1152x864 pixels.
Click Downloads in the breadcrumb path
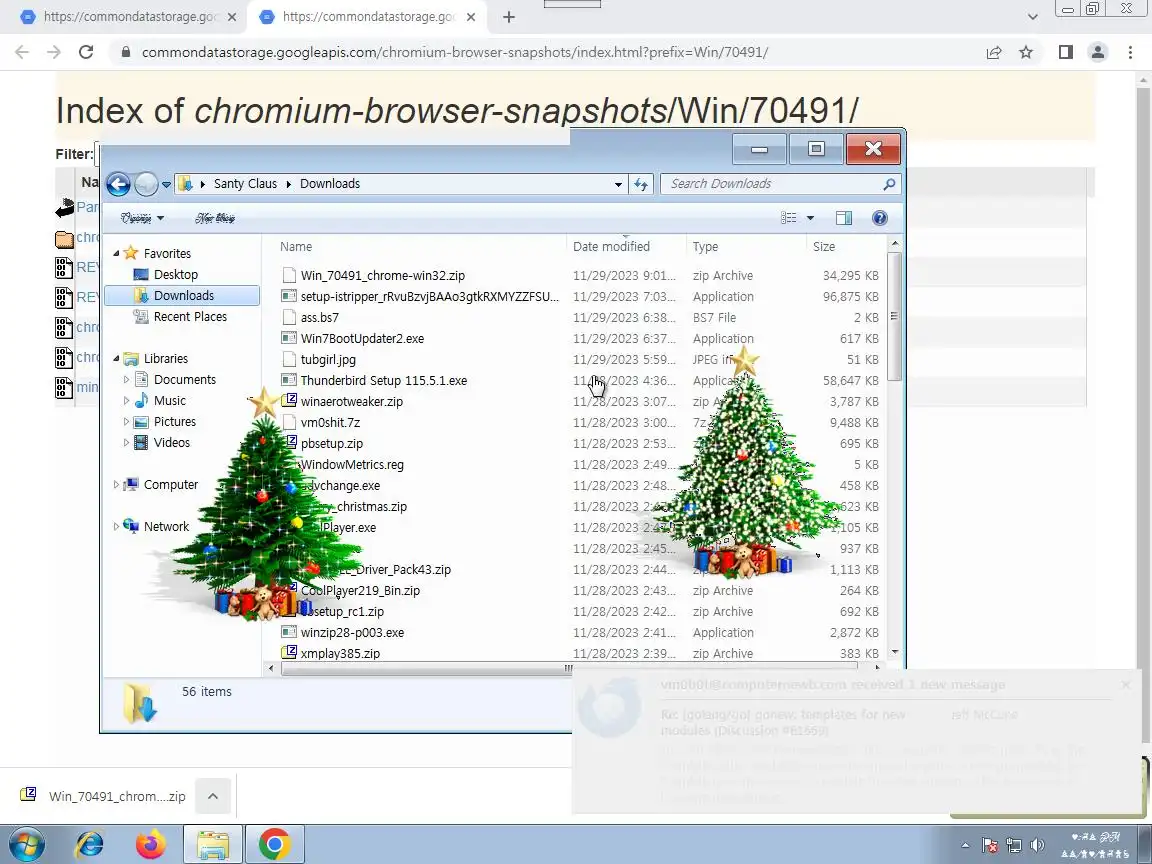point(330,184)
